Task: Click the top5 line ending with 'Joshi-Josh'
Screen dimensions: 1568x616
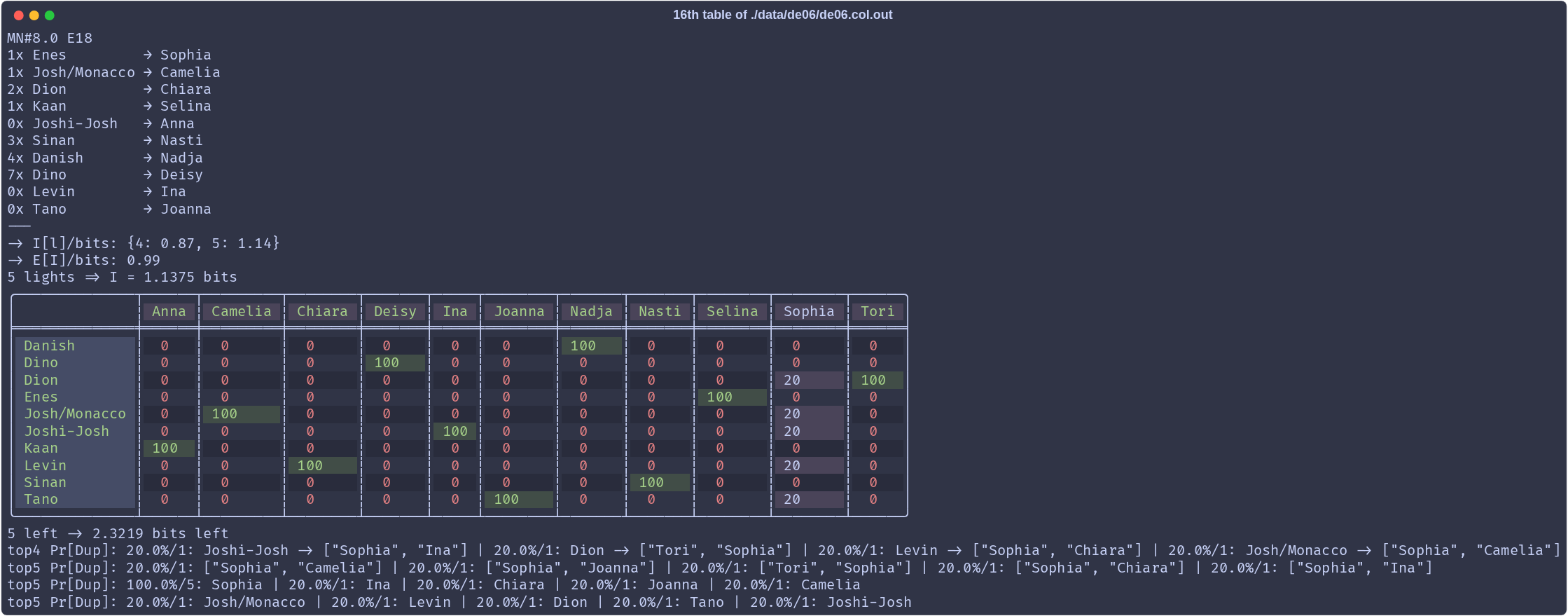Action: [x=459, y=602]
